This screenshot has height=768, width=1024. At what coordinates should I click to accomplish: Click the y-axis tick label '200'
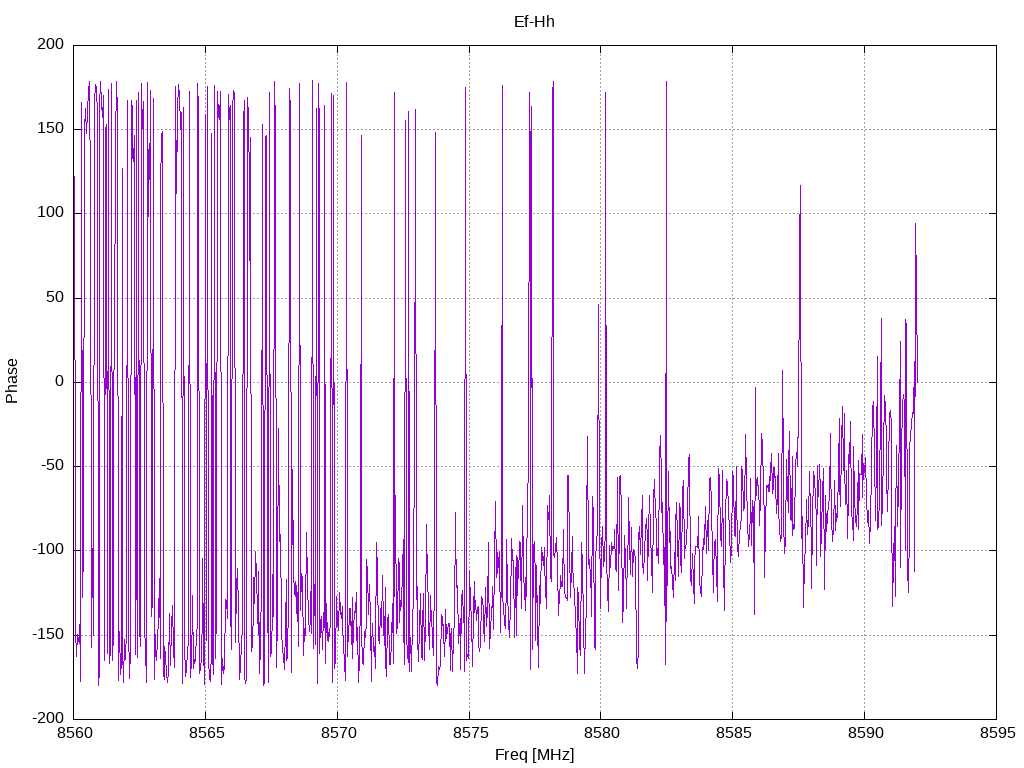(51, 44)
